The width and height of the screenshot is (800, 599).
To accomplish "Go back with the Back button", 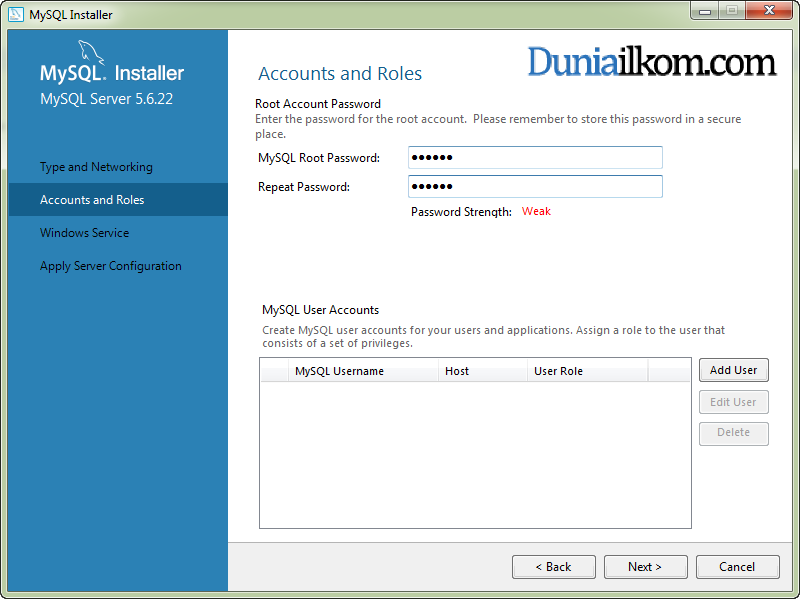I will tap(554, 567).
